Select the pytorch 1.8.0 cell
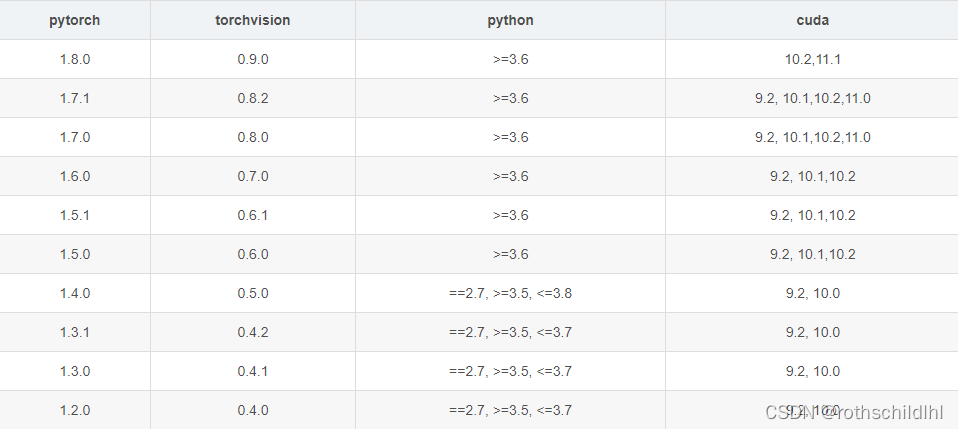This screenshot has width=958, height=429. point(75,59)
